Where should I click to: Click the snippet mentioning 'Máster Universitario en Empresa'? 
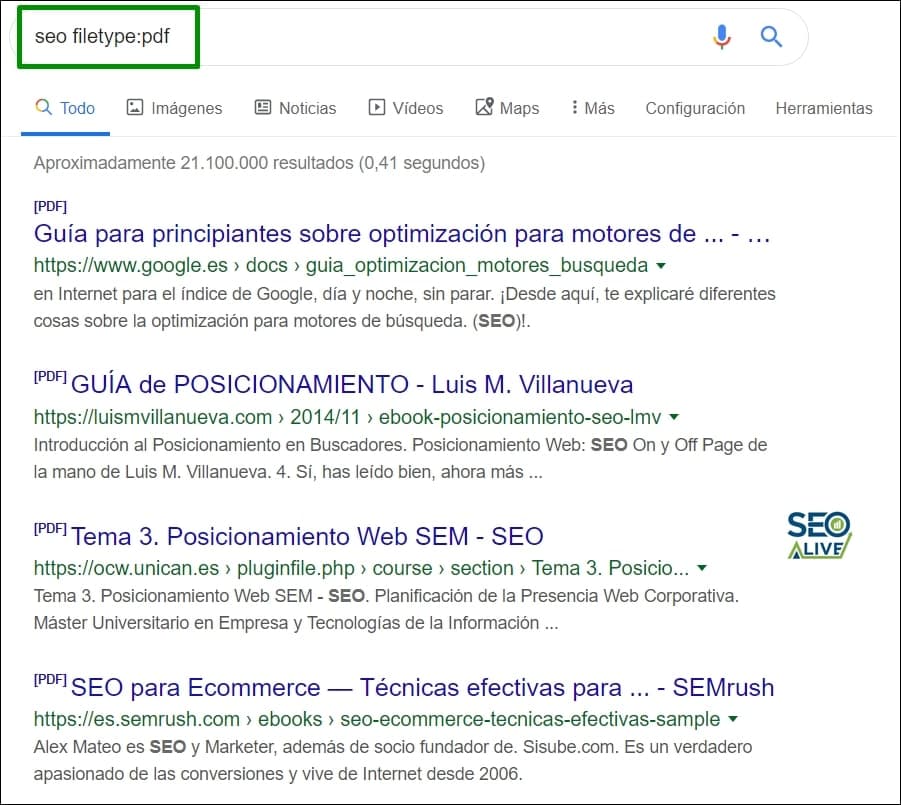pos(386,610)
